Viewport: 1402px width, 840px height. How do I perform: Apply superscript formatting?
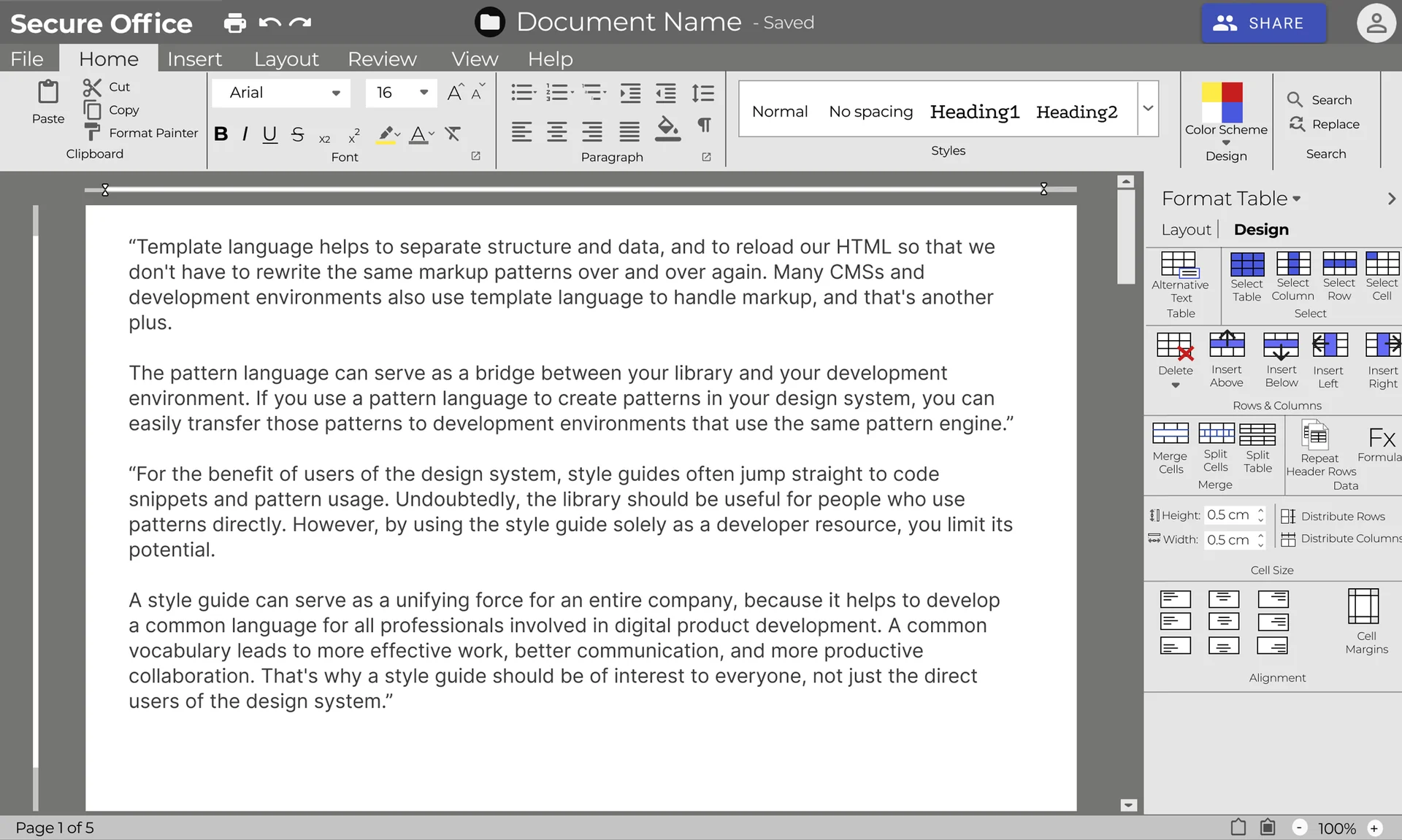[354, 135]
